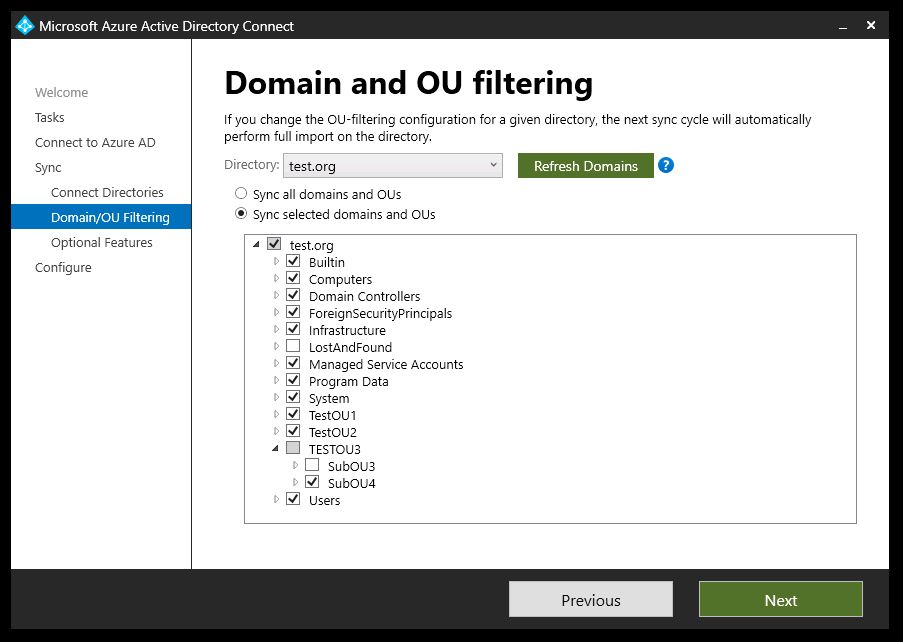Click the blue help question mark icon
This screenshot has height=642, width=903.
pyautogui.click(x=666, y=165)
